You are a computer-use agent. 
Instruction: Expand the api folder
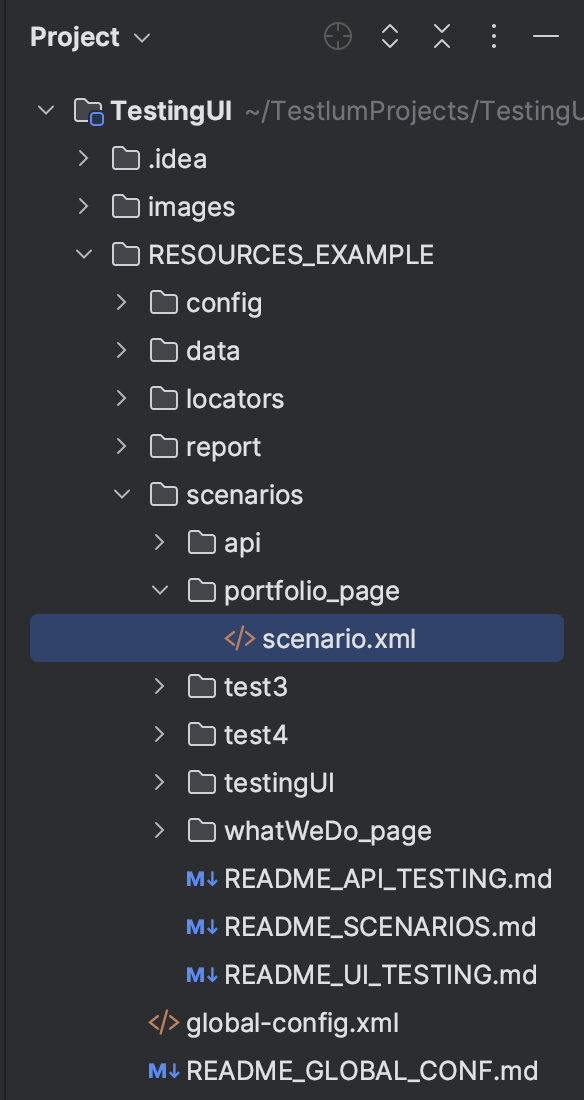coord(159,542)
